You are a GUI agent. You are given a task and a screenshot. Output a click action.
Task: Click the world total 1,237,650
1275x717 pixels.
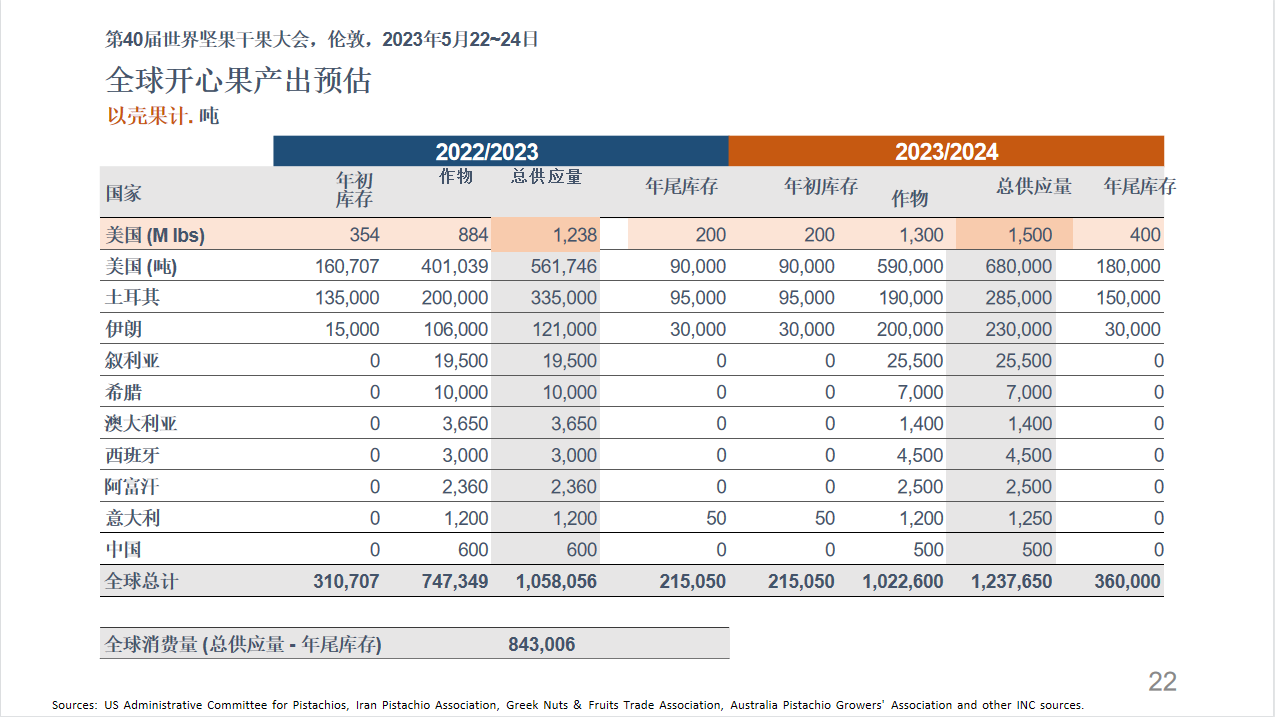[1012, 581]
